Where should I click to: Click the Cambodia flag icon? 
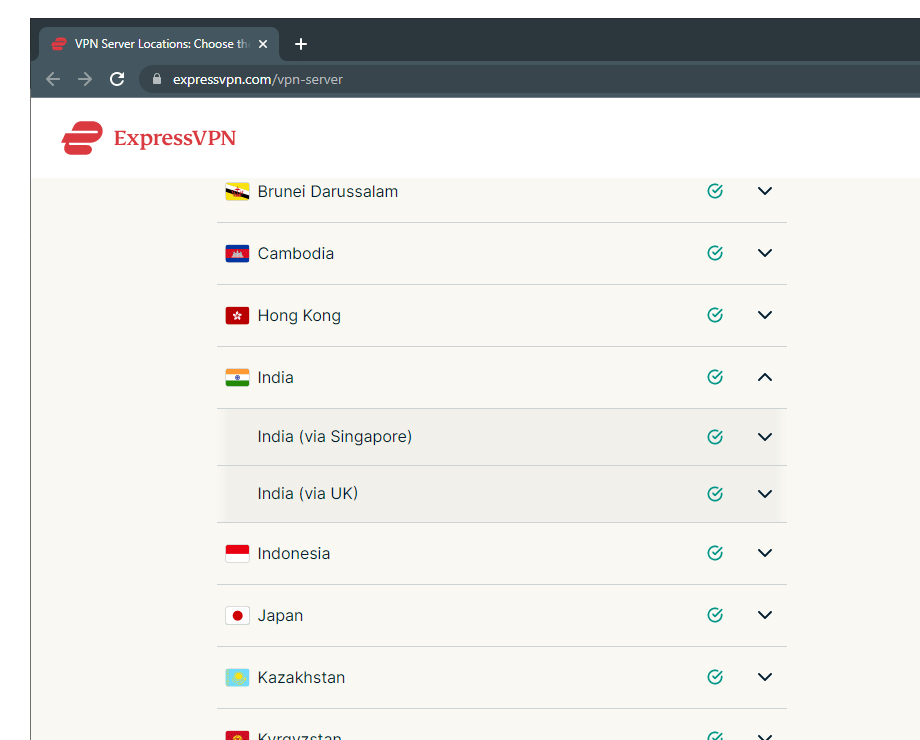coord(237,254)
